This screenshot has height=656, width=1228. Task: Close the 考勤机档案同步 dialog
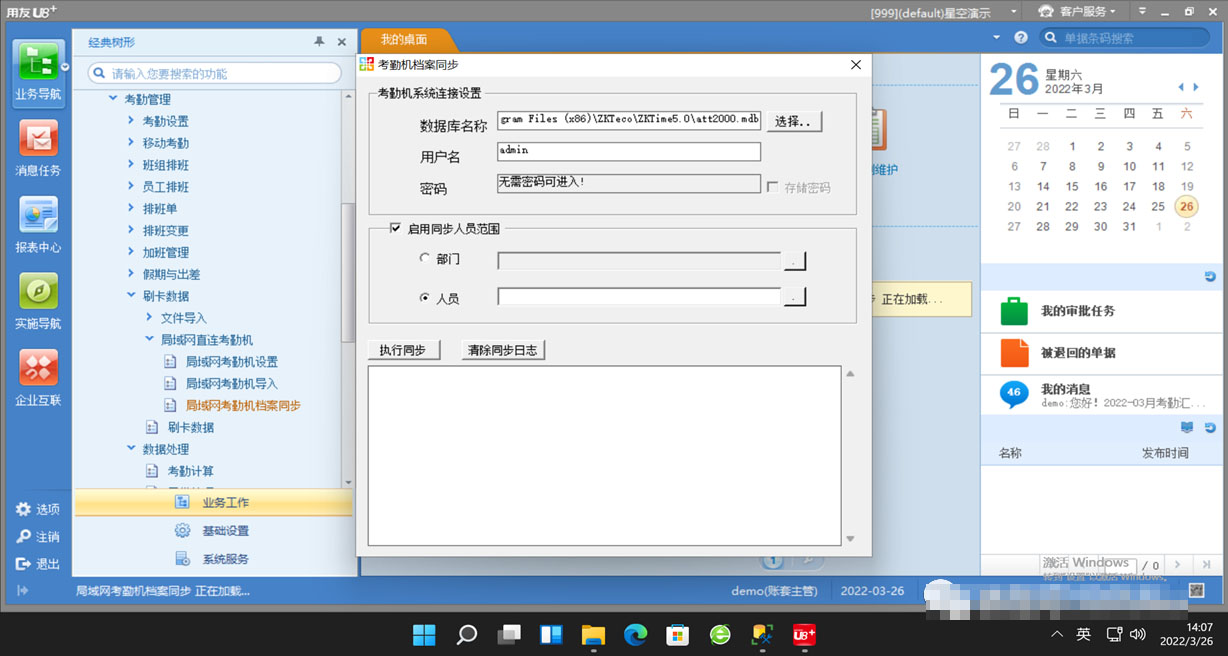click(855, 65)
